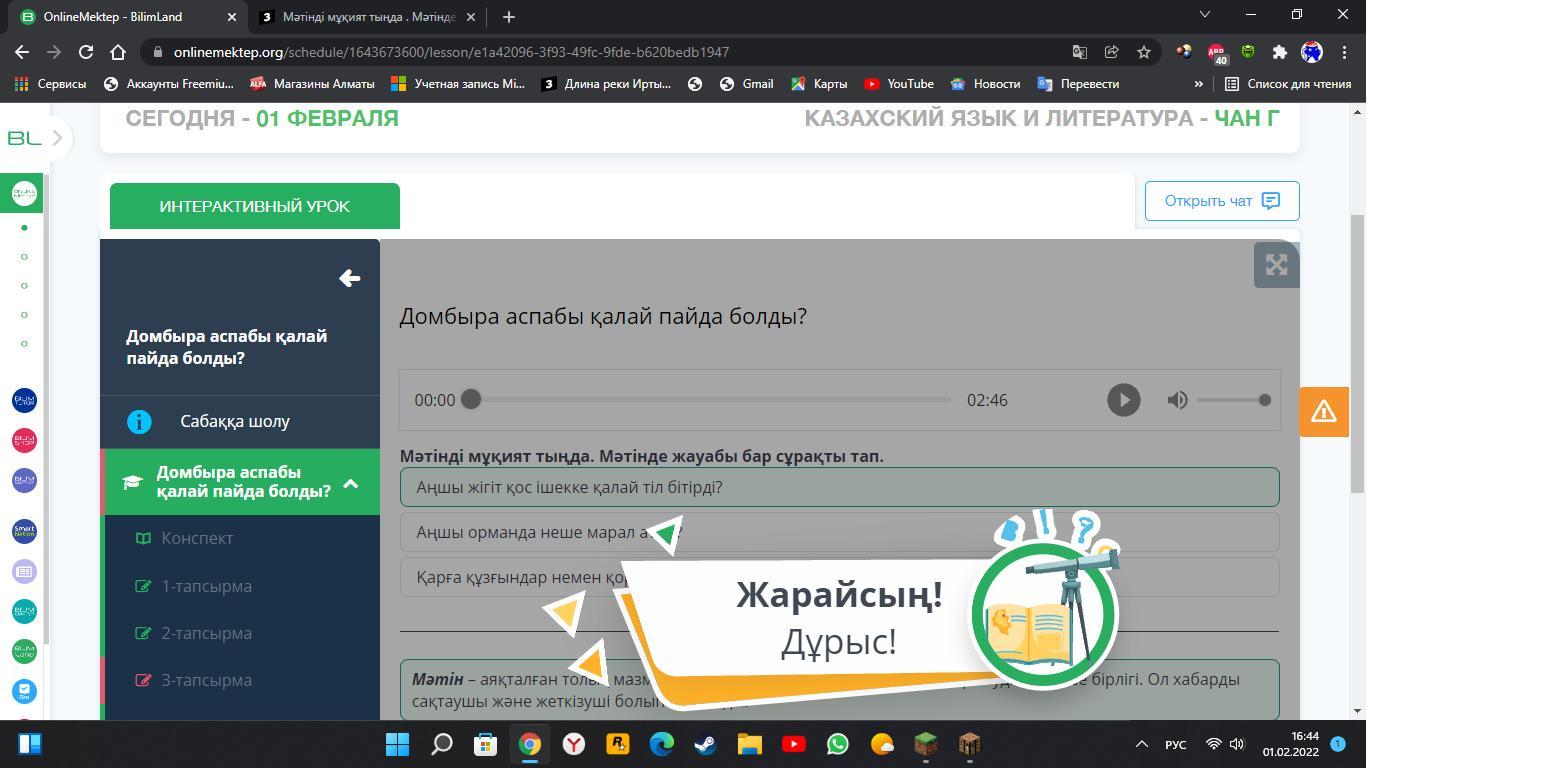Switch to the ИНТЕРАКТИВНЫЙ УРОК tab
The image size is (1550, 768).
click(254, 206)
